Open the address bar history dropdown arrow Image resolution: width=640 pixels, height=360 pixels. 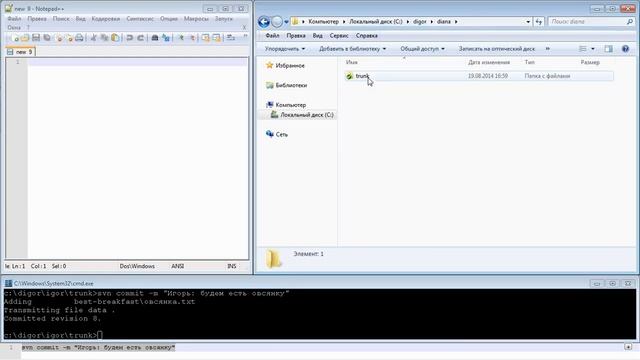pyautogui.click(x=528, y=22)
